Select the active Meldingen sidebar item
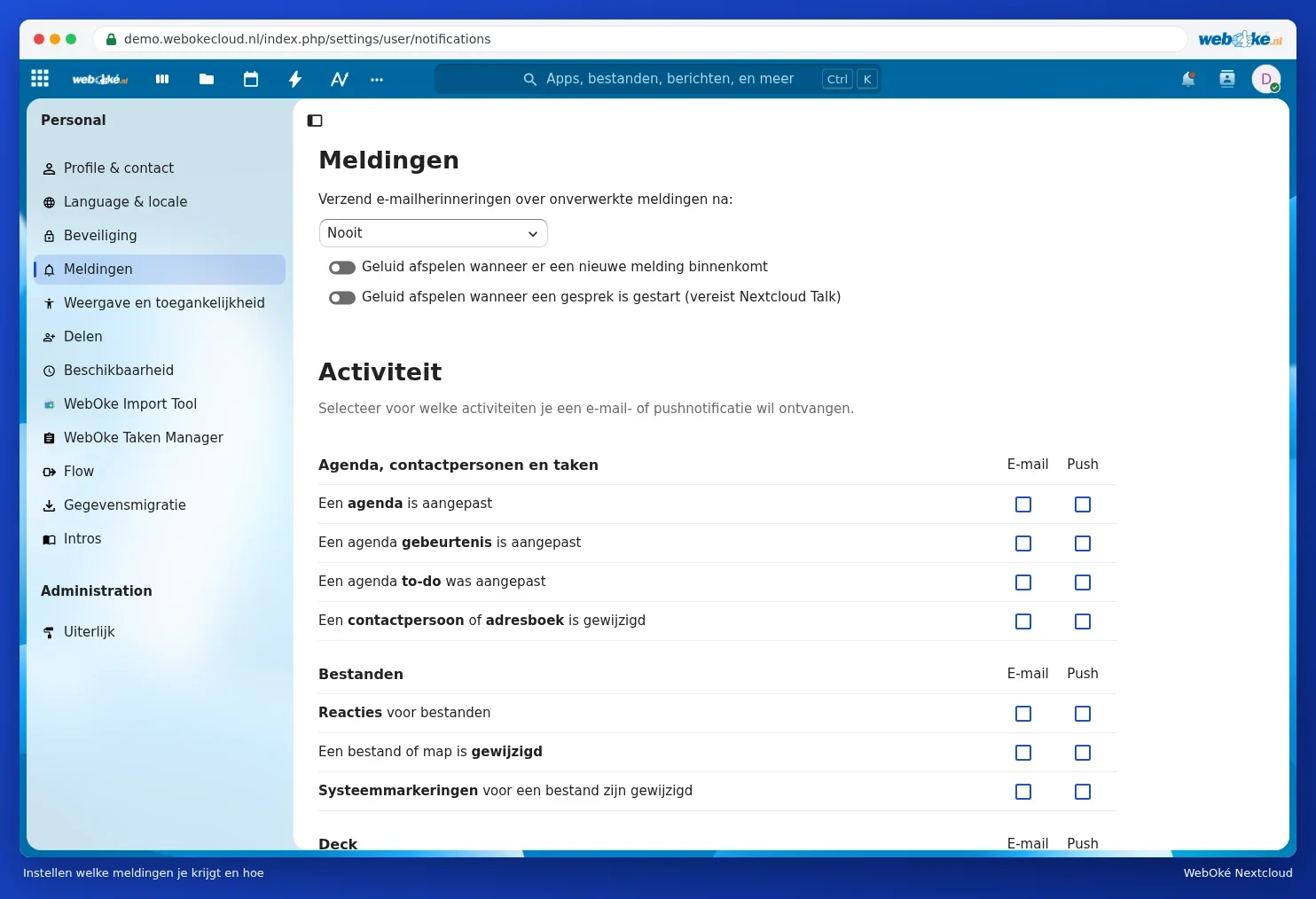The width and height of the screenshot is (1316, 899). [x=160, y=270]
